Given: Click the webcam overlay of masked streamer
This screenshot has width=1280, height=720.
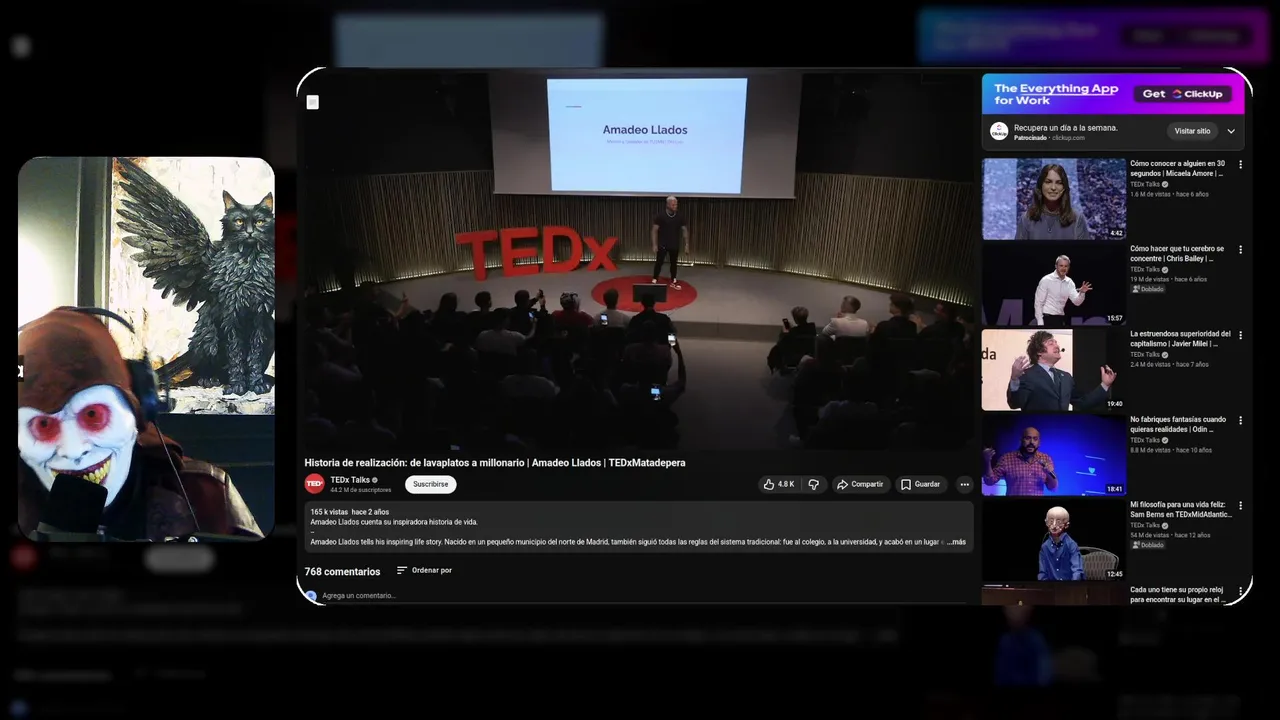Looking at the screenshot, I should [146, 348].
